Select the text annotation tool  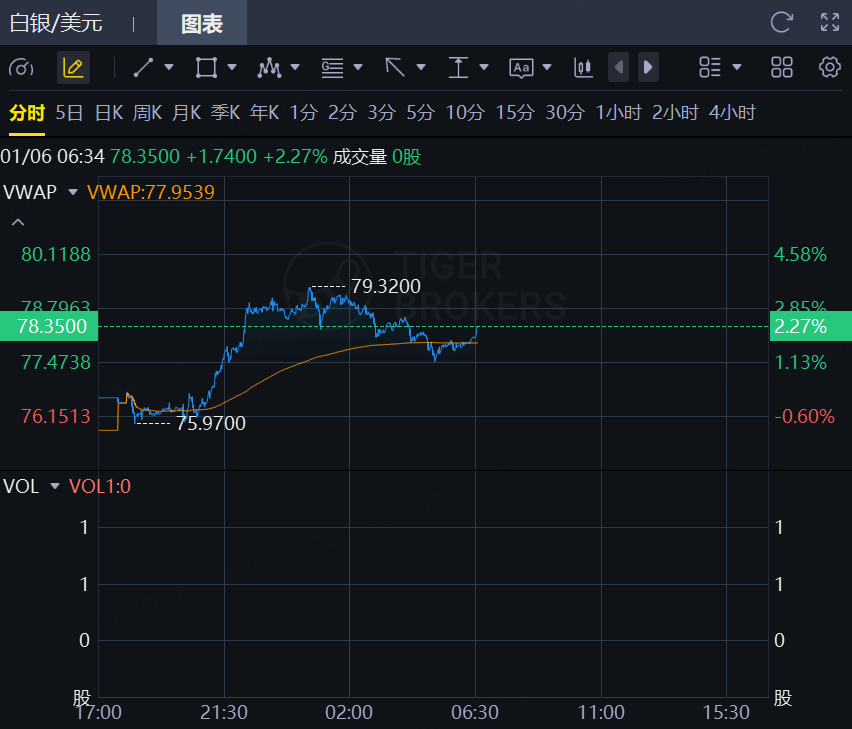[x=520, y=67]
